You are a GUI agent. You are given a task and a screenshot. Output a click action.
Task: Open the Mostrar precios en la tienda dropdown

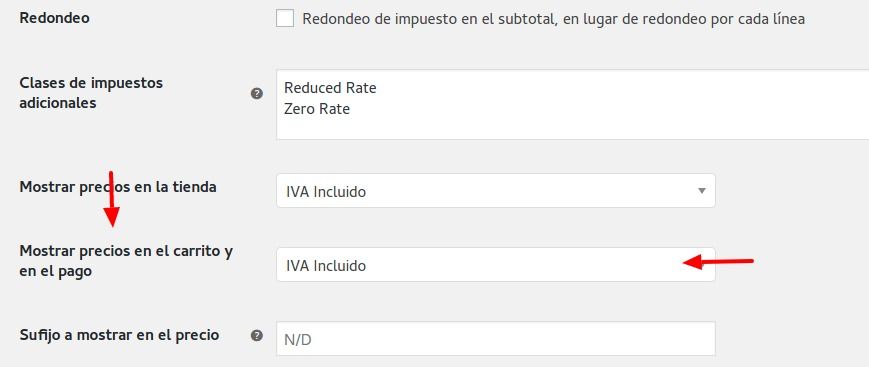point(495,191)
